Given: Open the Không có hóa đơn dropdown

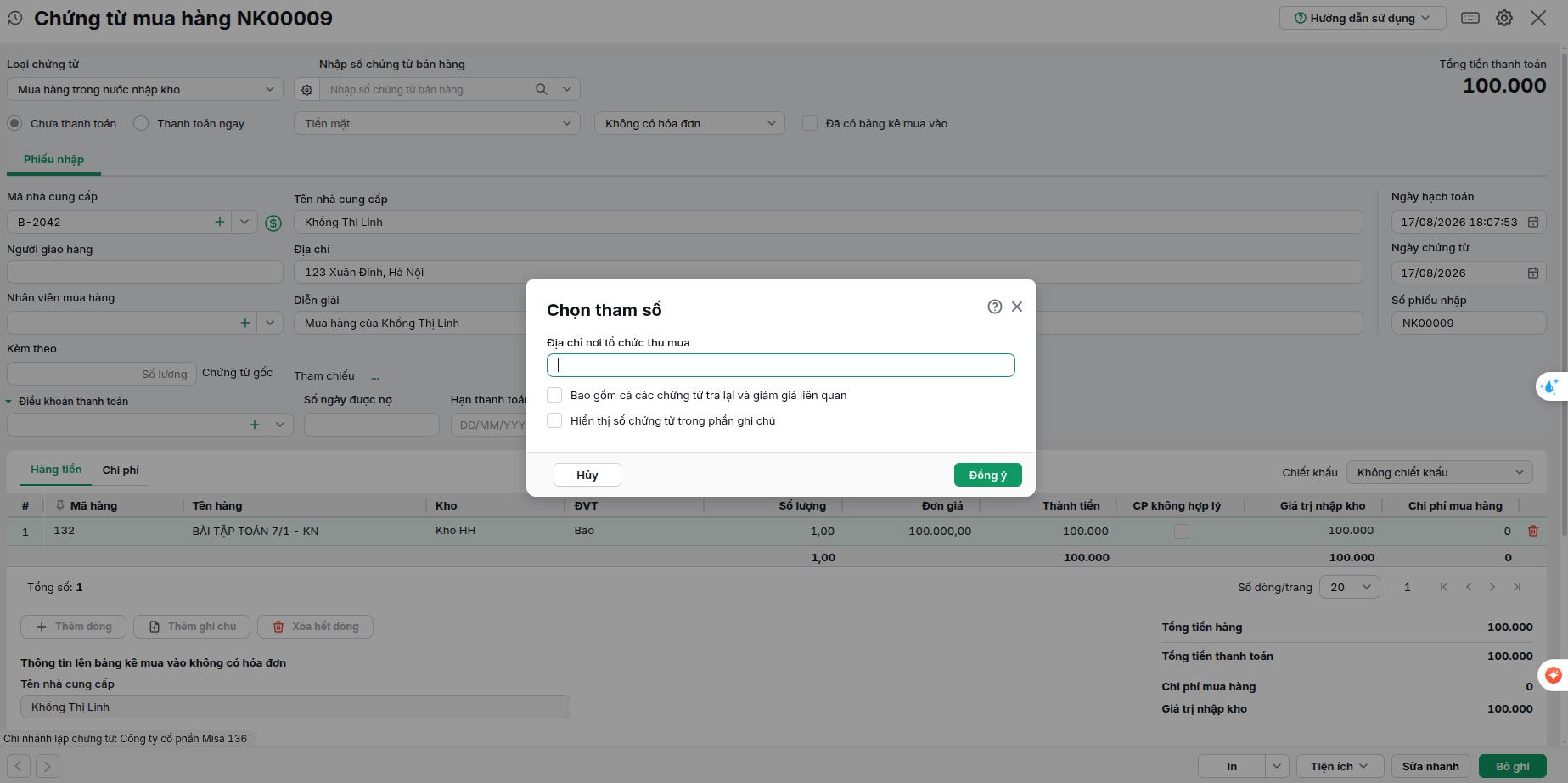Looking at the screenshot, I should pos(689,123).
